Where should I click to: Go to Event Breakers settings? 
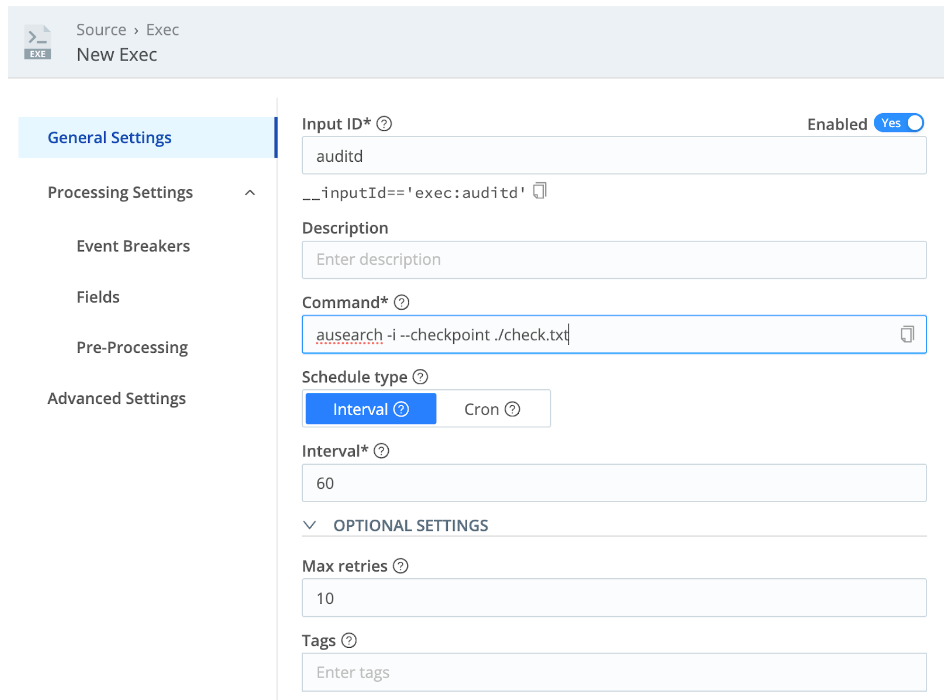coord(133,246)
